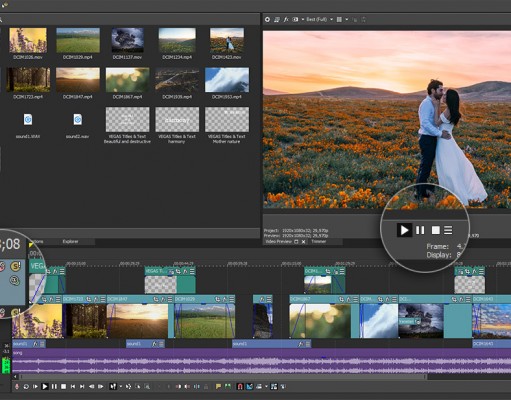Click Stop in bottom transport bar
Screen dimensions: 511x400
(63, 386)
